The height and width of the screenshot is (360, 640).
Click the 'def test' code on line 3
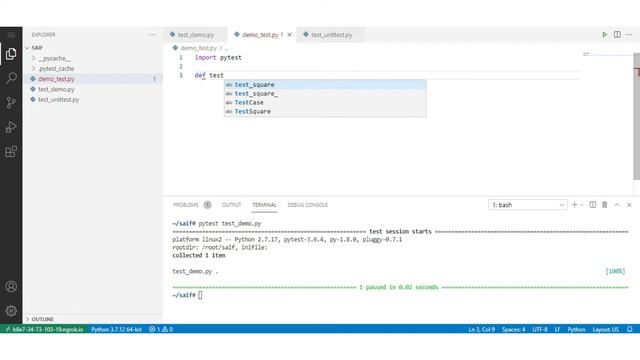[x=209, y=76]
